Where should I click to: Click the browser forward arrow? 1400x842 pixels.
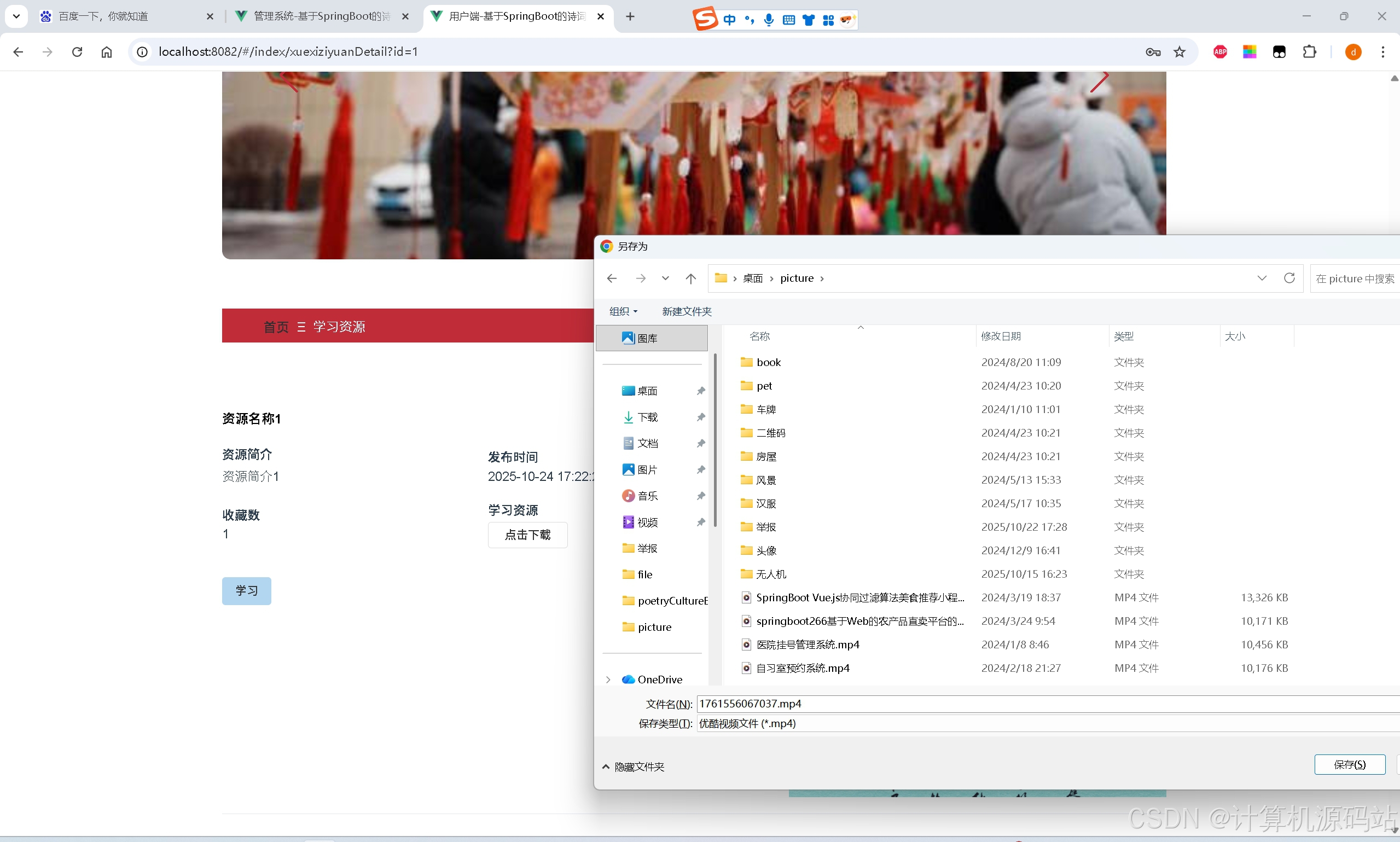[48, 51]
